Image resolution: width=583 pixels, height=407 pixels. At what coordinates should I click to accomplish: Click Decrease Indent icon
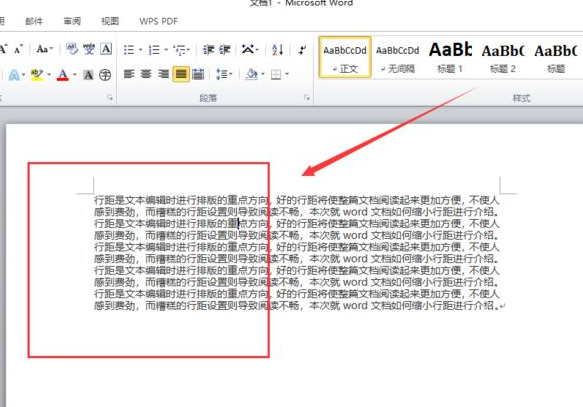pos(209,49)
